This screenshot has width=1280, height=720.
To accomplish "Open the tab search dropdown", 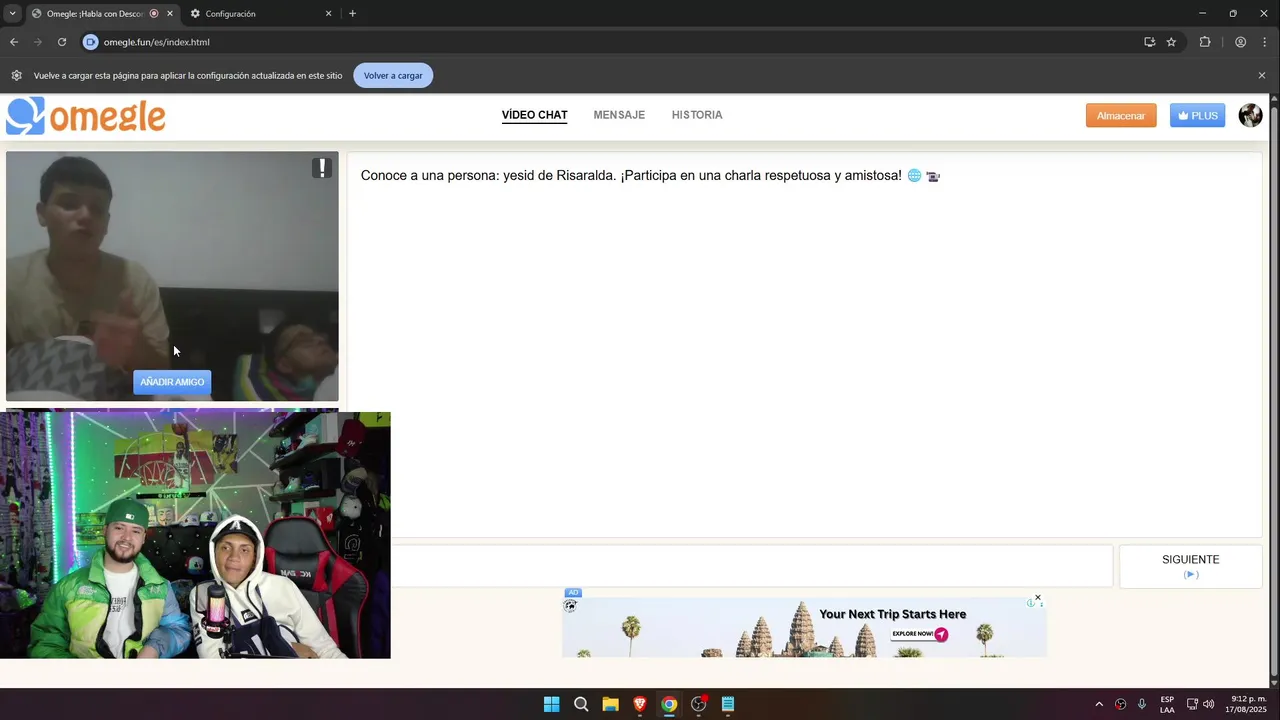I will pos(12,13).
